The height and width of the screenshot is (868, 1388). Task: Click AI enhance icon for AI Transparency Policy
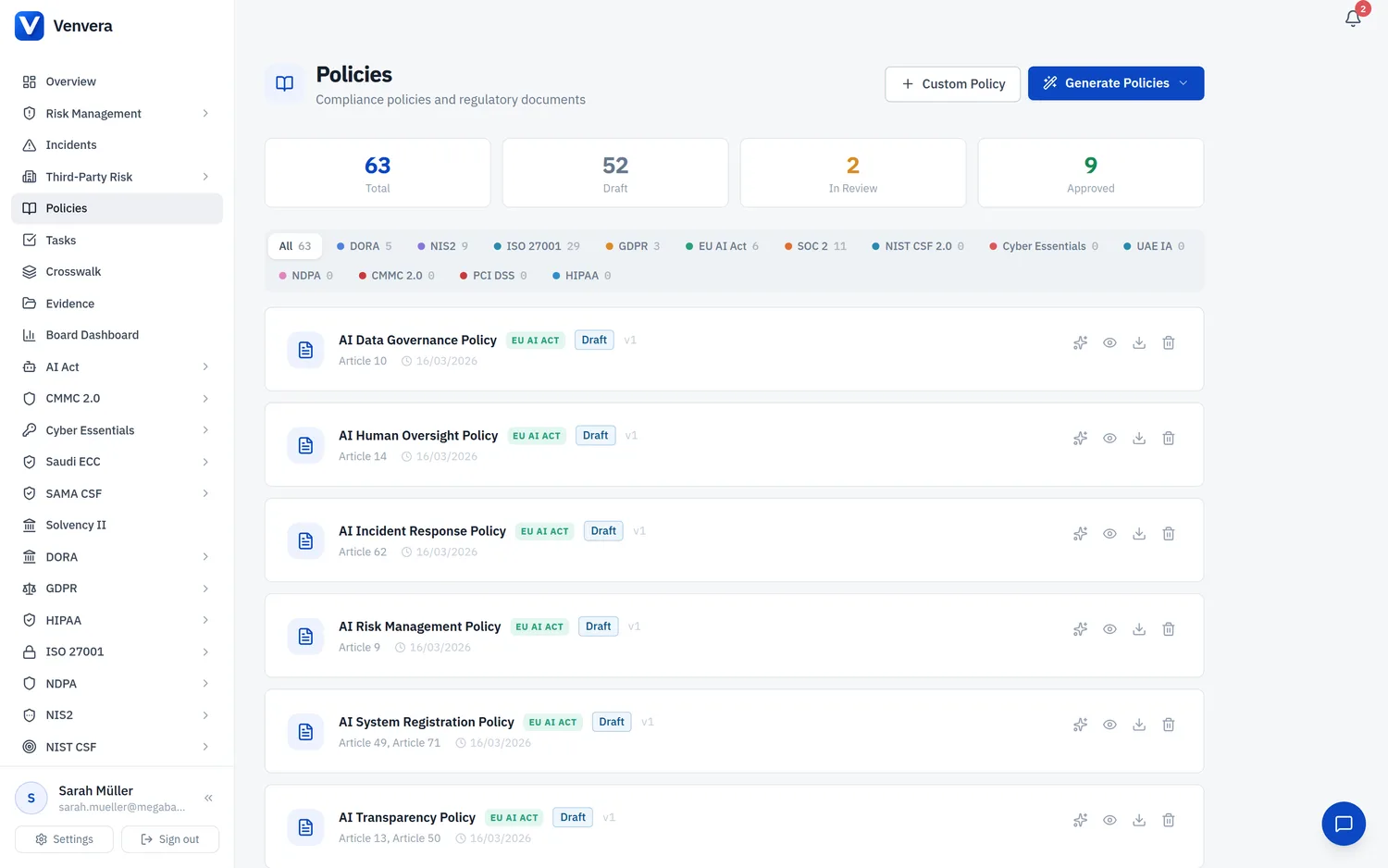click(1080, 820)
